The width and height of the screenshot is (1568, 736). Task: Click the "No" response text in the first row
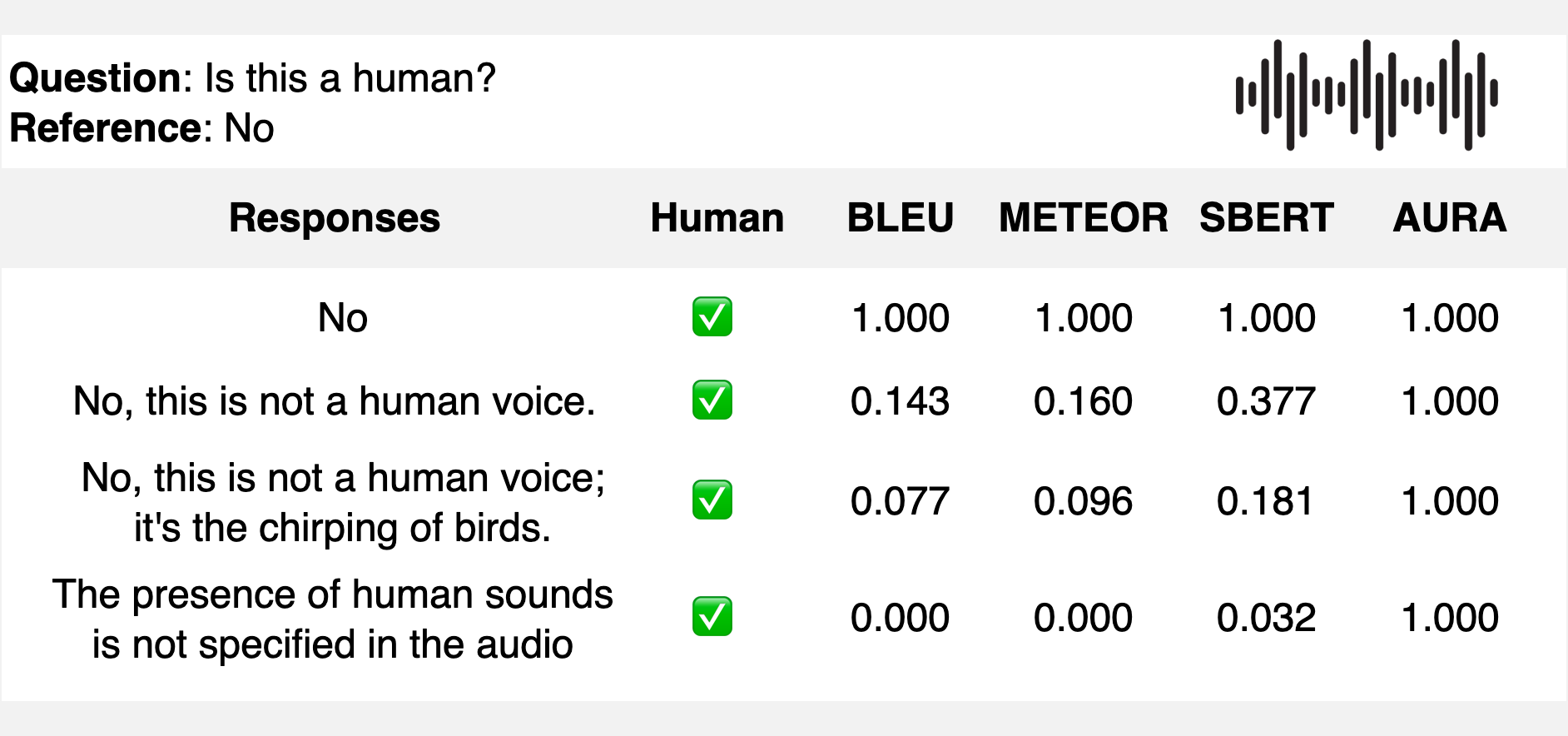click(x=342, y=318)
